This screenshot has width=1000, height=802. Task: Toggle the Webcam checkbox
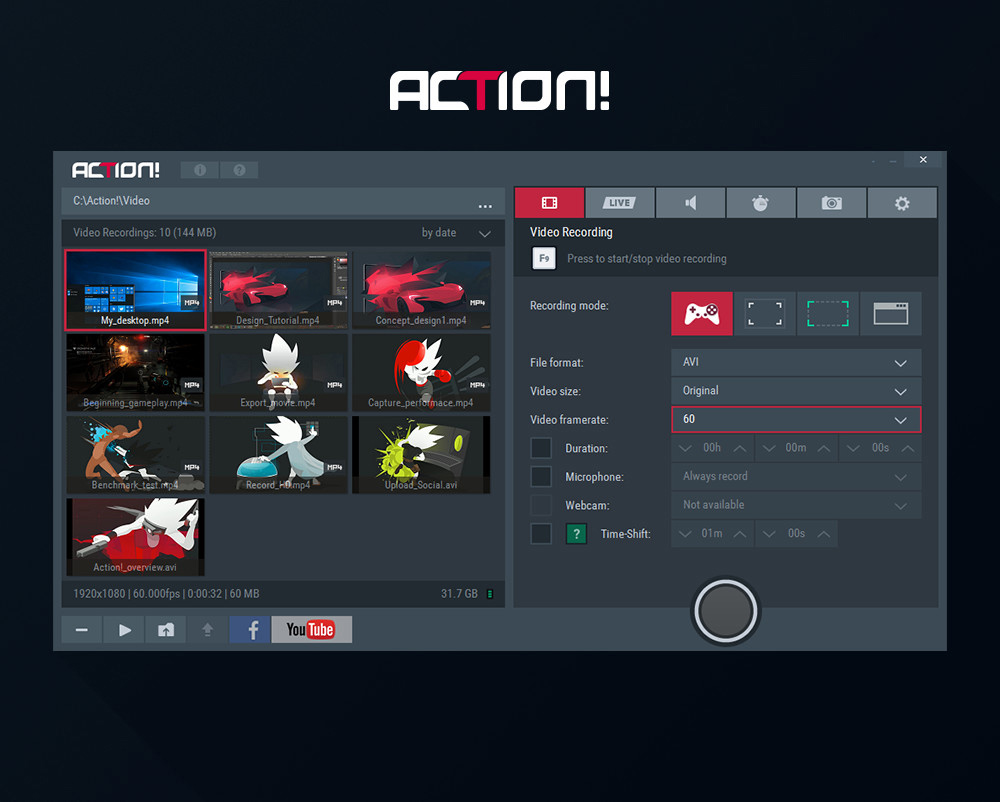pyautogui.click(x=541, y=505)
